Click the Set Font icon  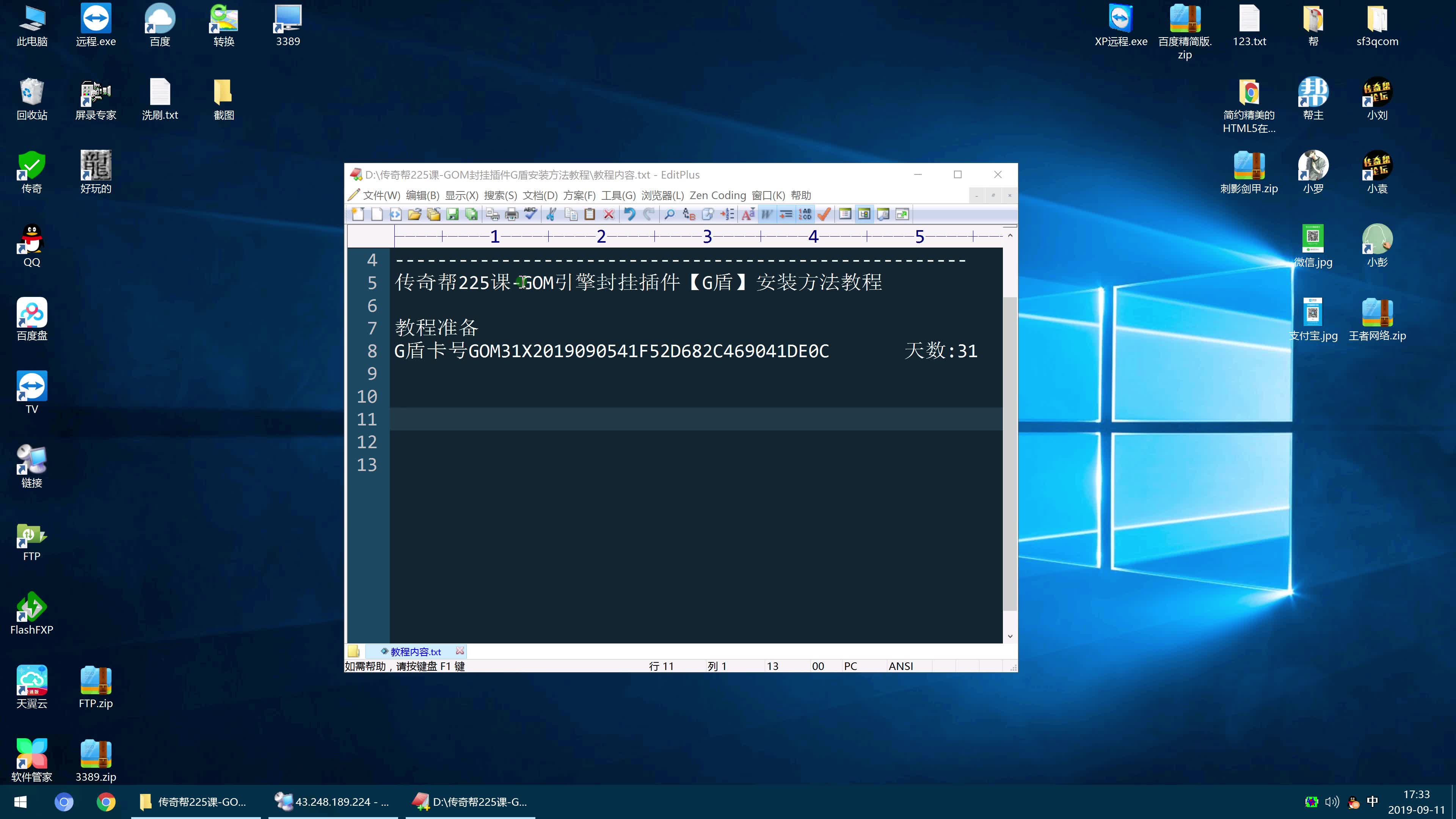click(x=748, y=214)
